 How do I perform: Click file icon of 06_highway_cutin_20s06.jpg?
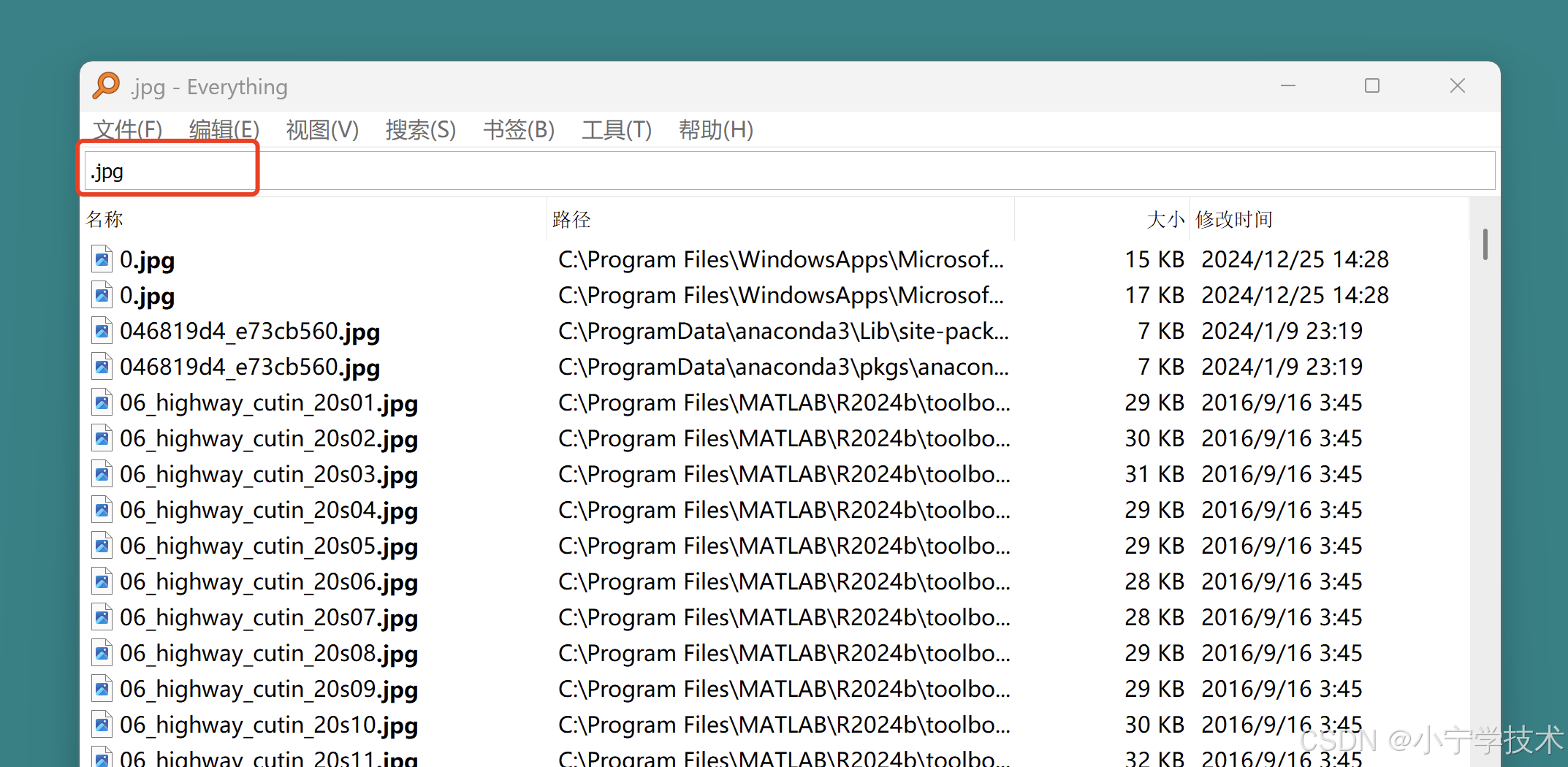click(x=102, y=581)
